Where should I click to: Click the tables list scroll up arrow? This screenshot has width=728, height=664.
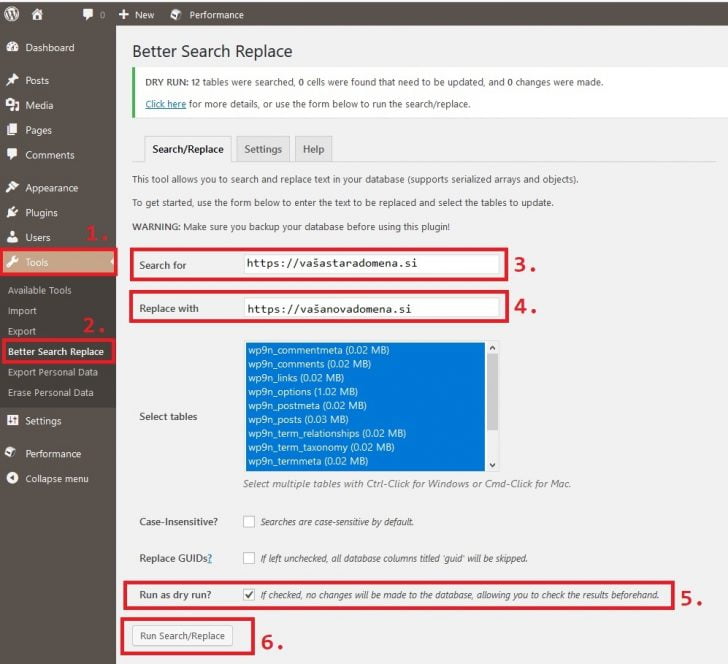point(493,347)
